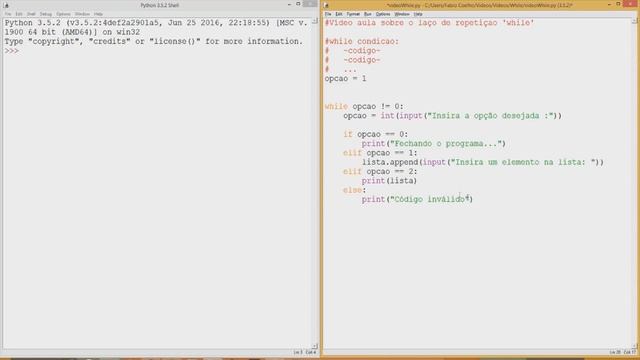Open Format menu in videoWhile.py editor
This screenshot has height=360, width=640.
353,14
